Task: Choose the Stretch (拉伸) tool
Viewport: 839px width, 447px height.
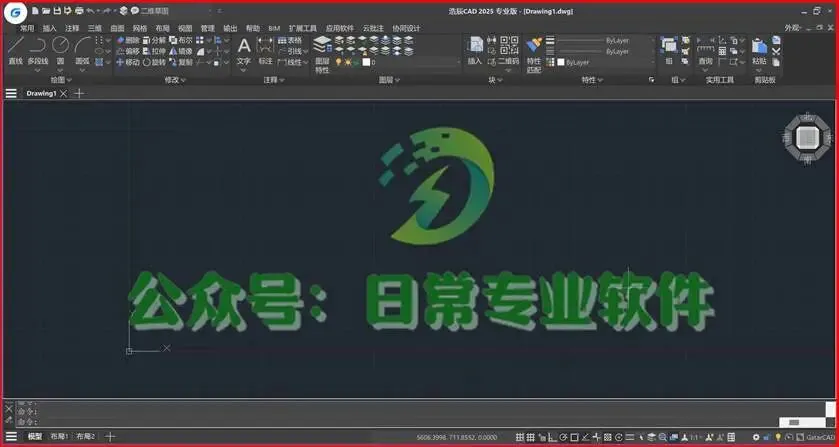Action: [155, 51]
